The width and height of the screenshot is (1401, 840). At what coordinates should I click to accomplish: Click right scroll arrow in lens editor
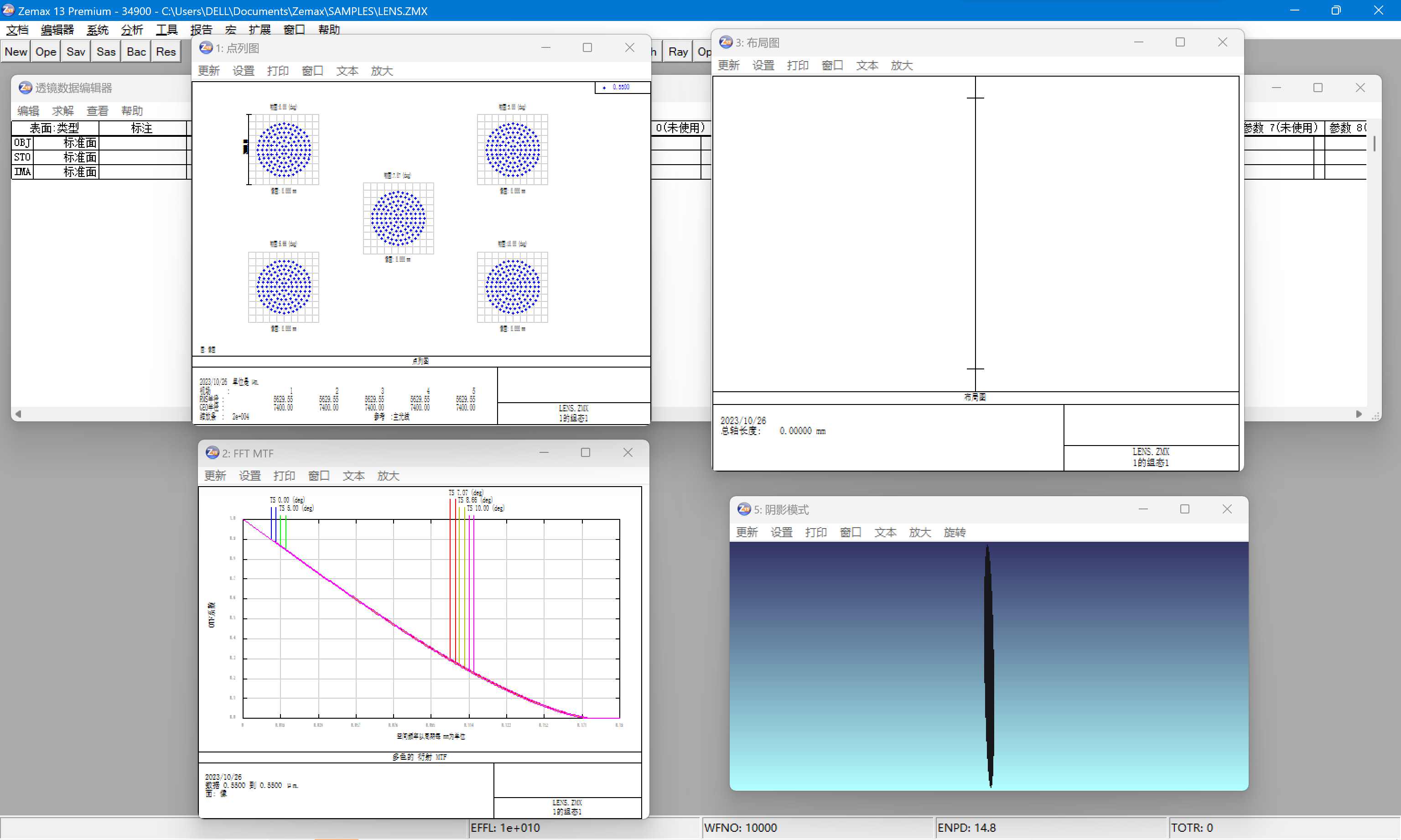[x=1359, y=414]
